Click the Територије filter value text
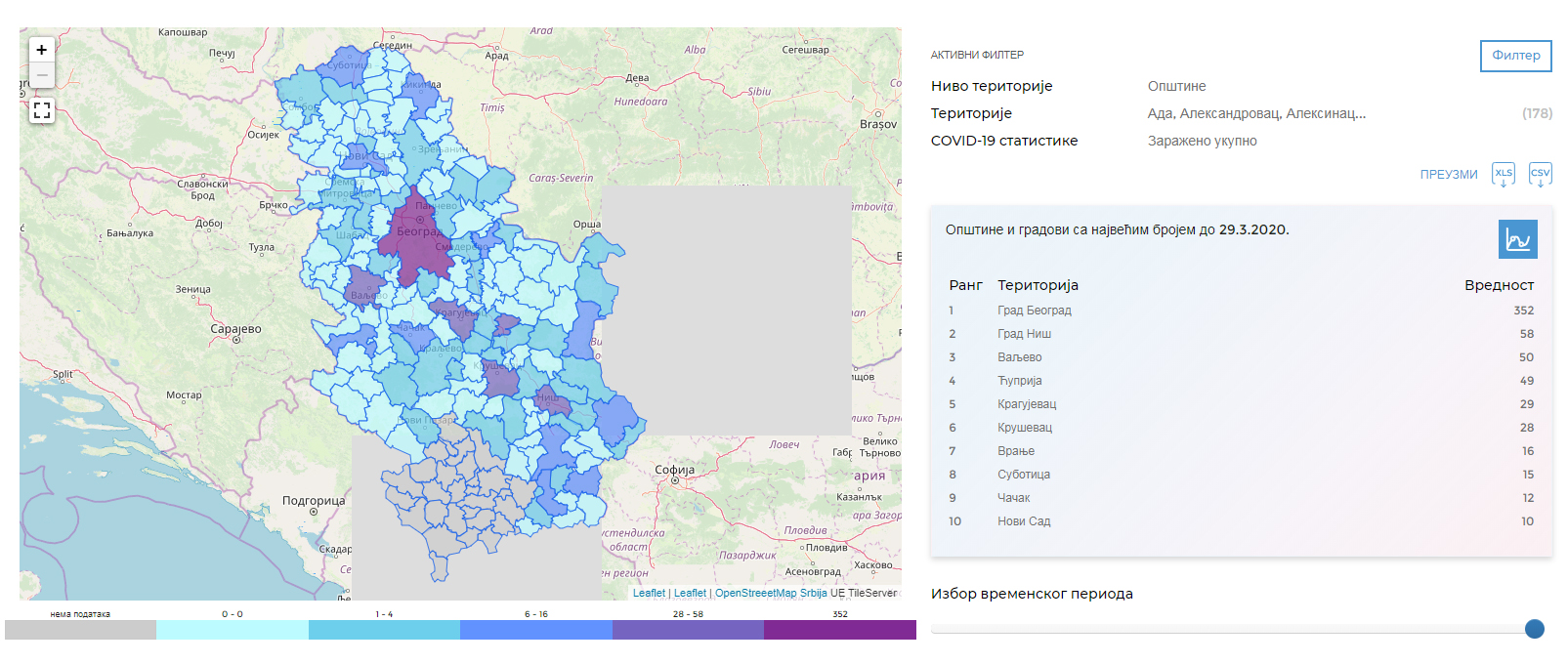The width and height of the screenshot is (1568, 664). (x=1256, y=113)
